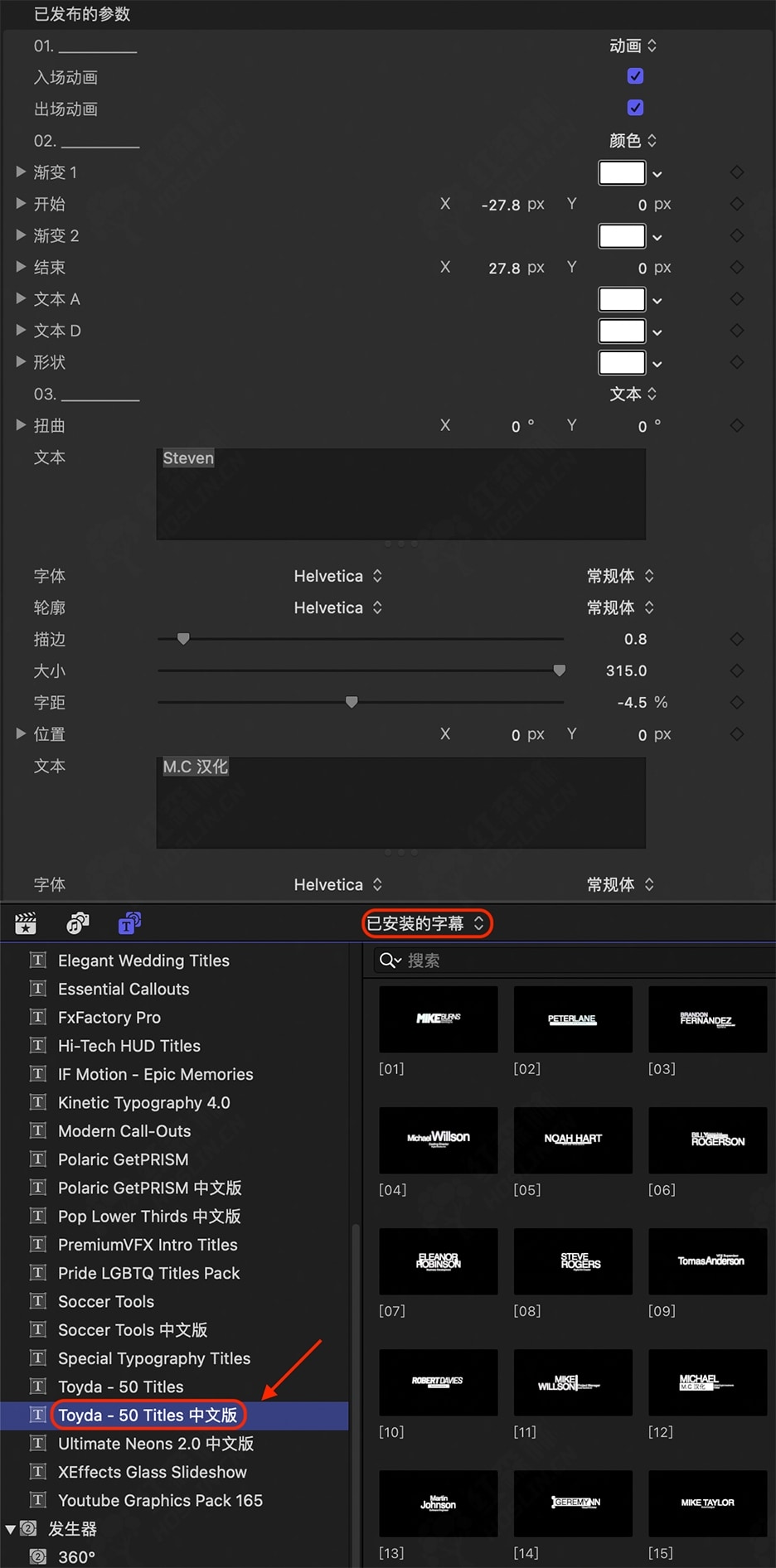776x1568 pixels.
Task: Open 轮廓 Helvetica font dropdown
Action: point(338,607)
